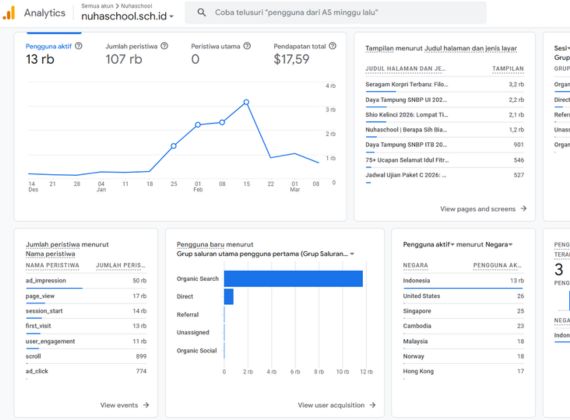
Task: Open help icon beside Pendapatan total
Action: click(332, 46)
